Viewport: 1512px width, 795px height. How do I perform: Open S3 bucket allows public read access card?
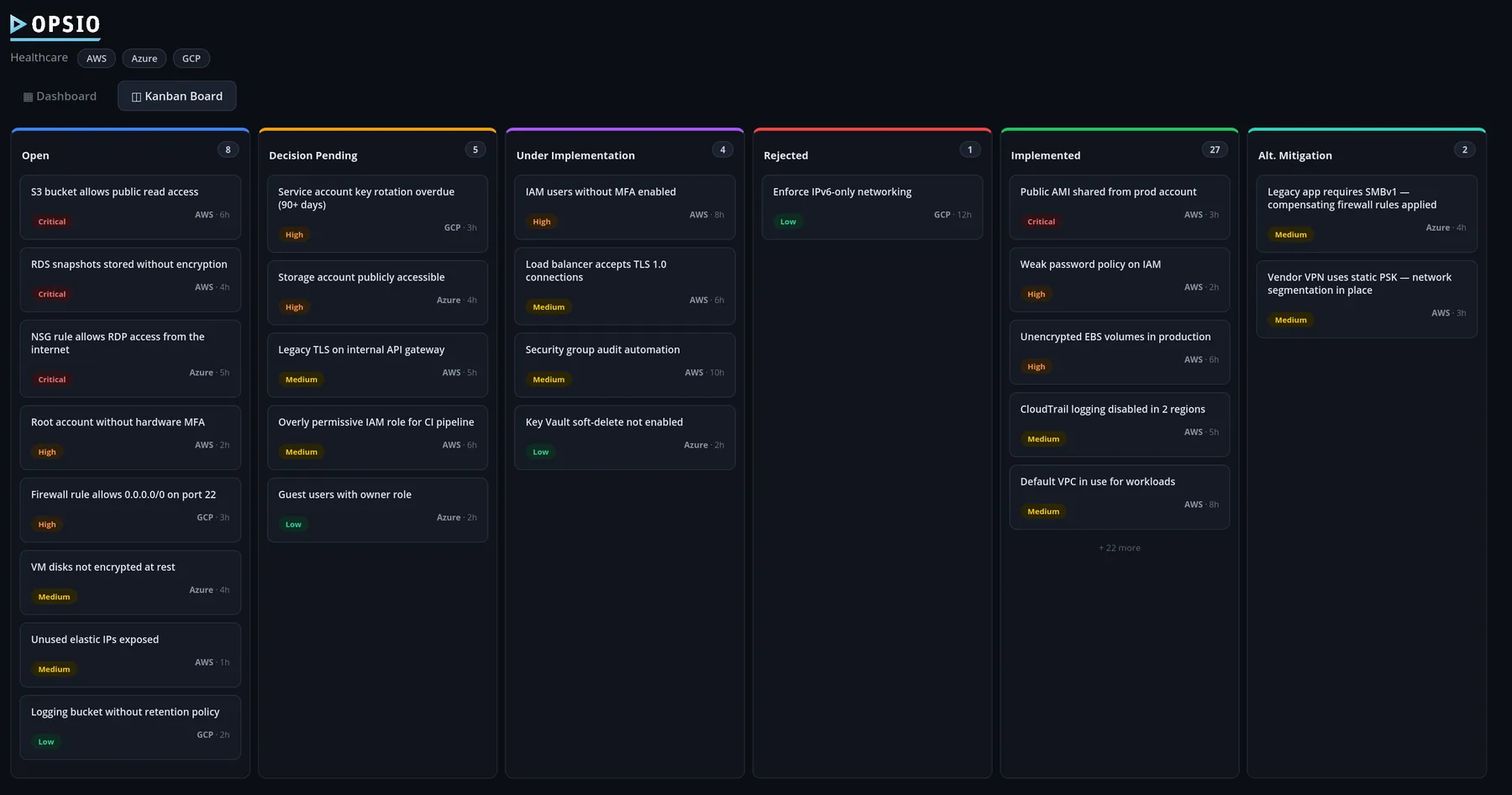click(130, 207)
